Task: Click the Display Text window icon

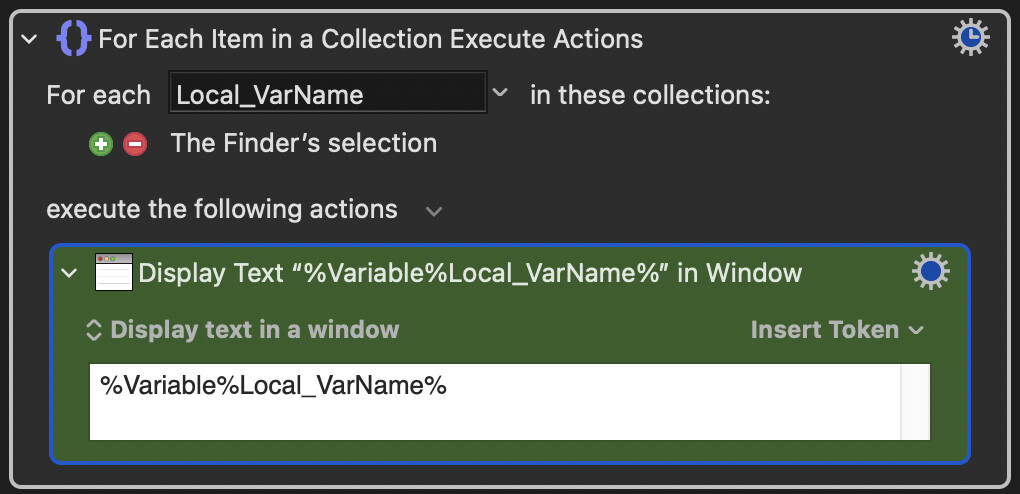Action: pos(114,272)
